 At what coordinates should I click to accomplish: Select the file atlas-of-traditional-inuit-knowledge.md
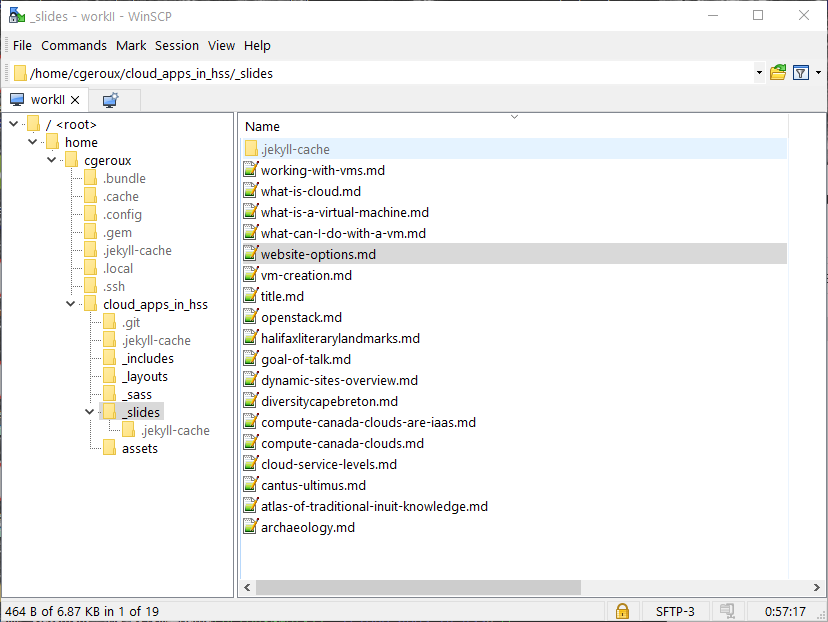[374, 506]
